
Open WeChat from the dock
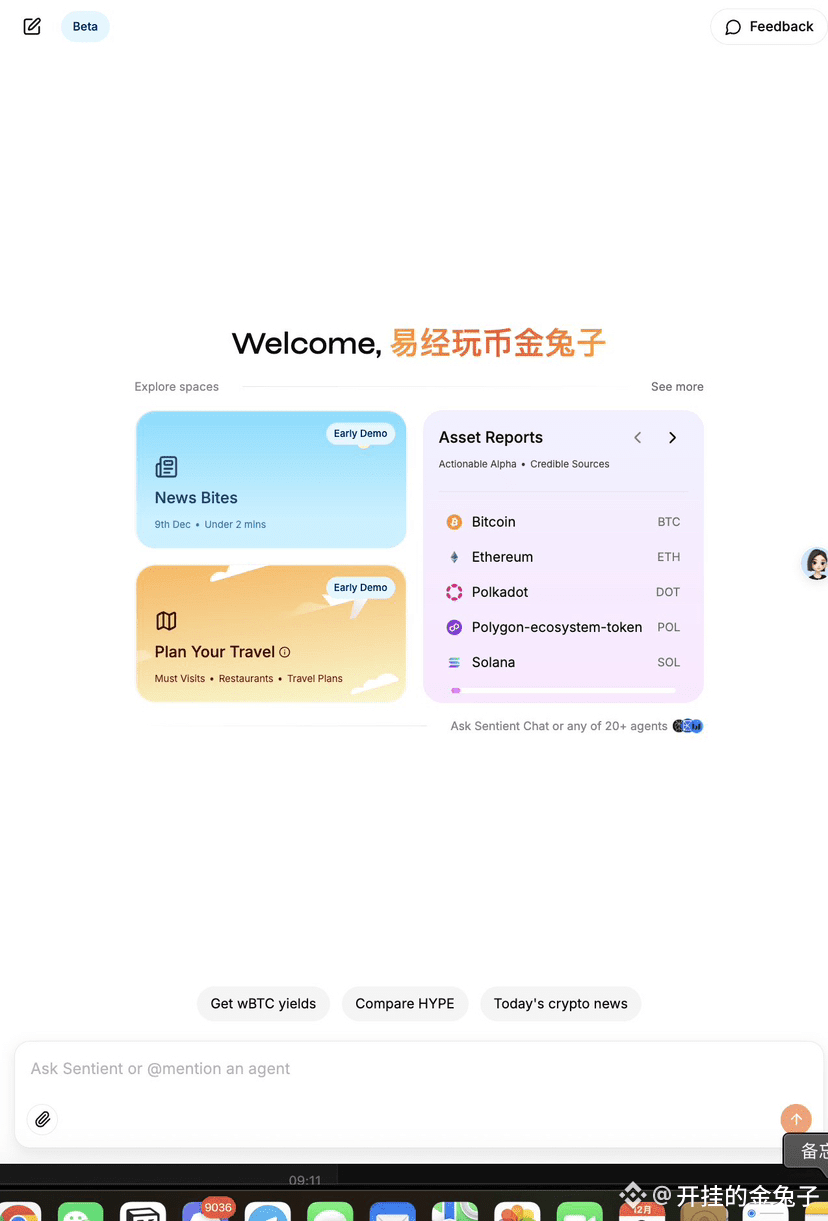(x=81, y=1211)
